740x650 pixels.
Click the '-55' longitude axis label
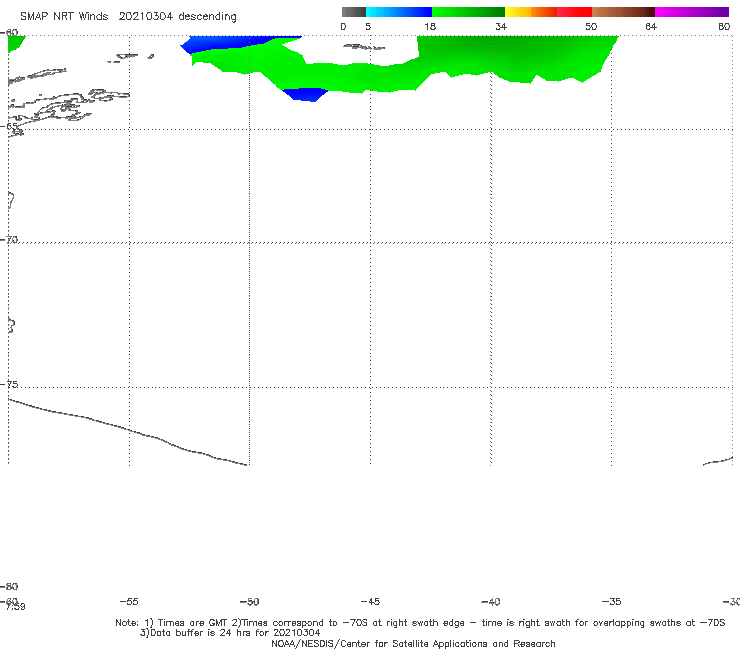[129, 601]
